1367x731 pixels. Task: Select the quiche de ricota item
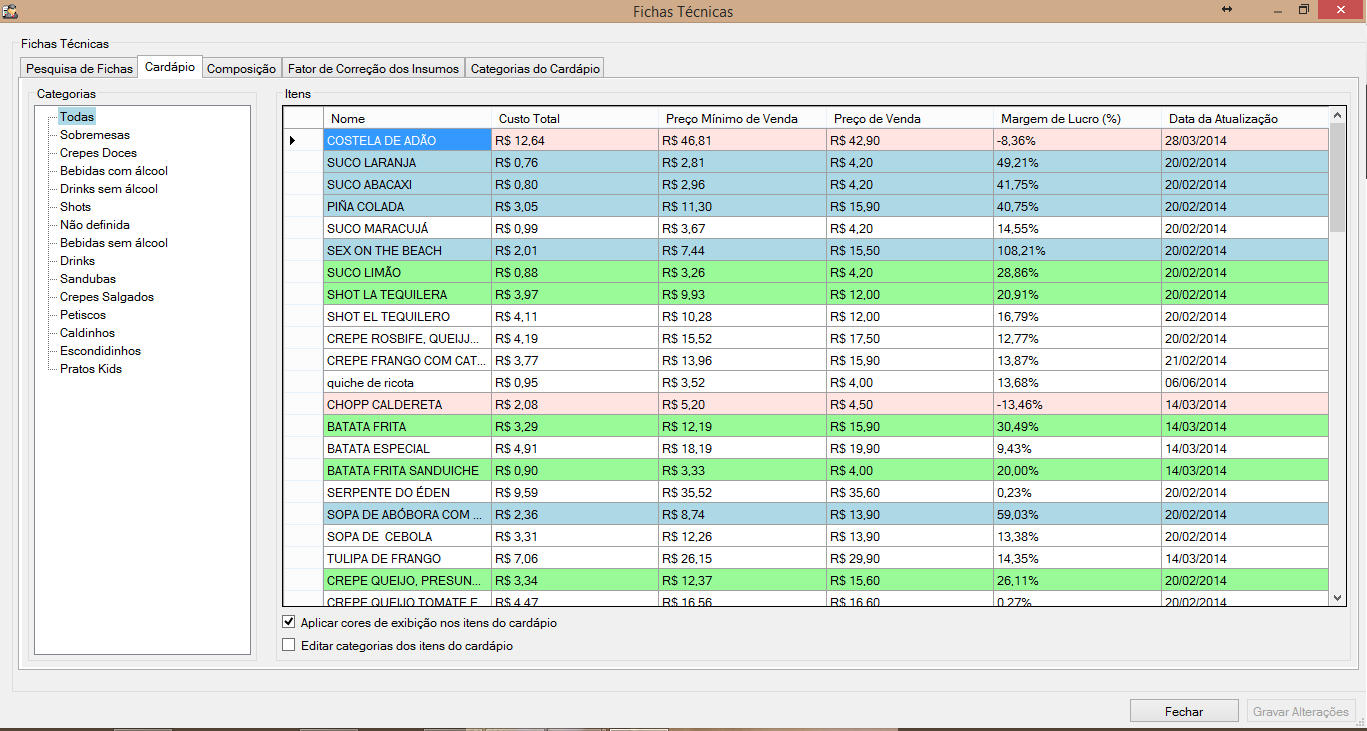pos(407,383)
